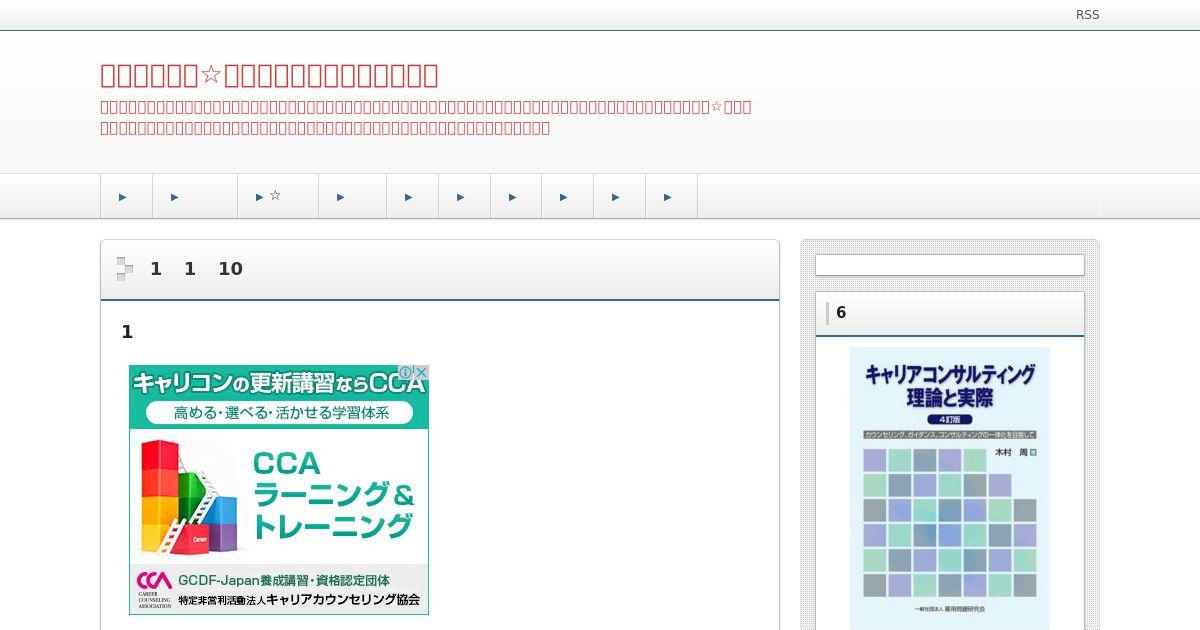Open the "キャリアコンサルティング 理論と実際" book cover

950,488
